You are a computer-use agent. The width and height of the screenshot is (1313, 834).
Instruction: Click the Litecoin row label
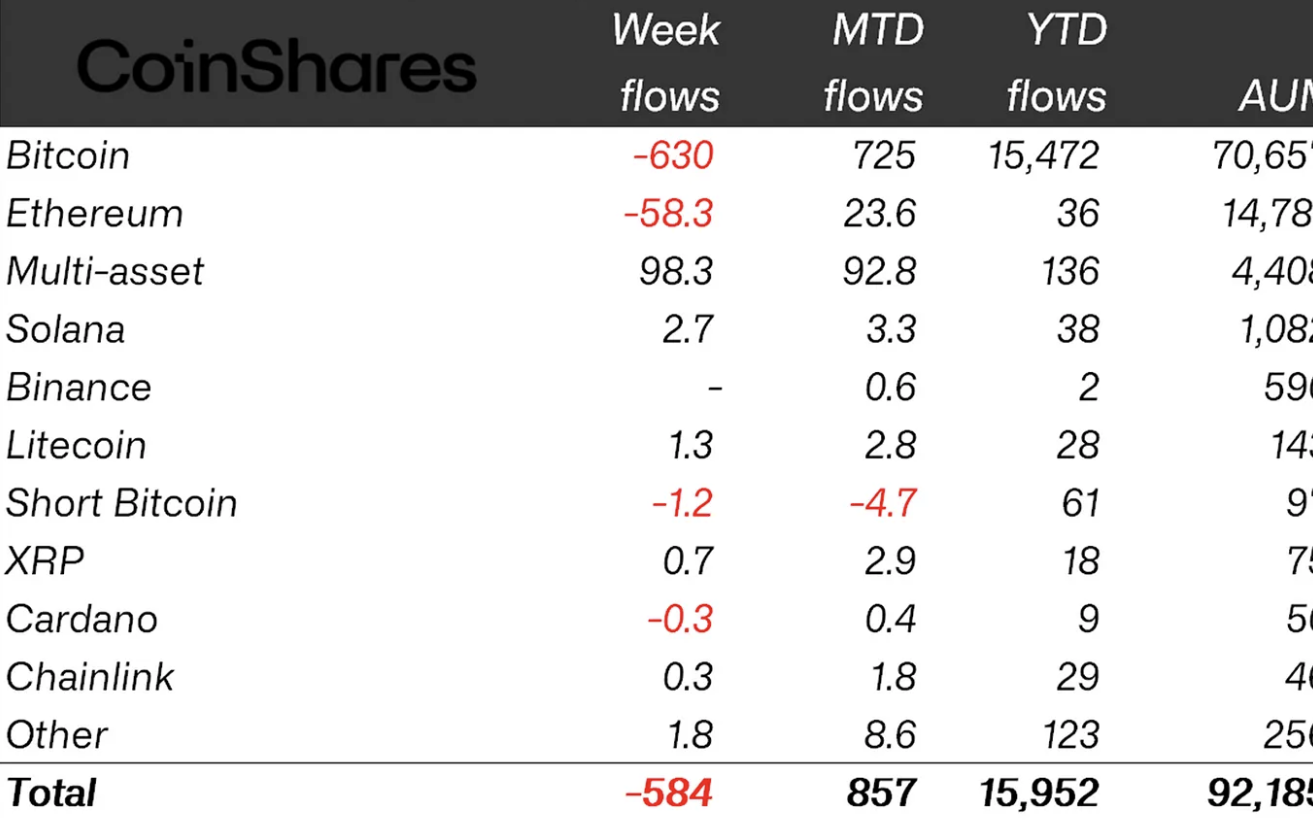pos(76,446)
